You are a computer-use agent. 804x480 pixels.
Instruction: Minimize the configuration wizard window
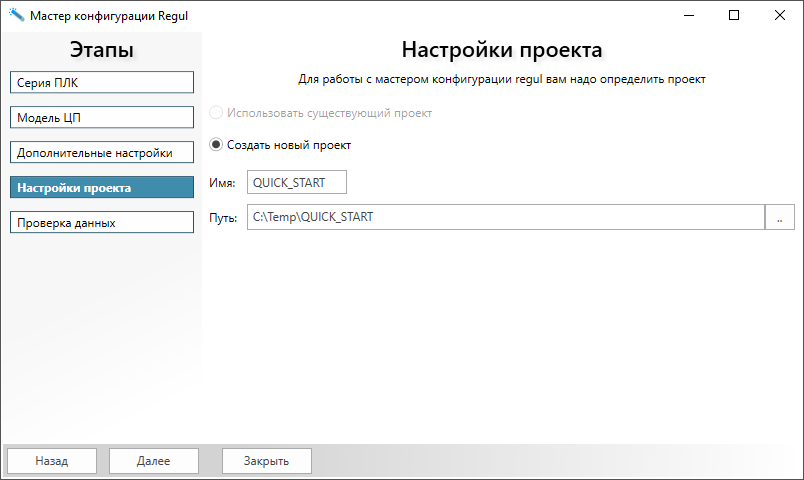(x=688, y=16)
